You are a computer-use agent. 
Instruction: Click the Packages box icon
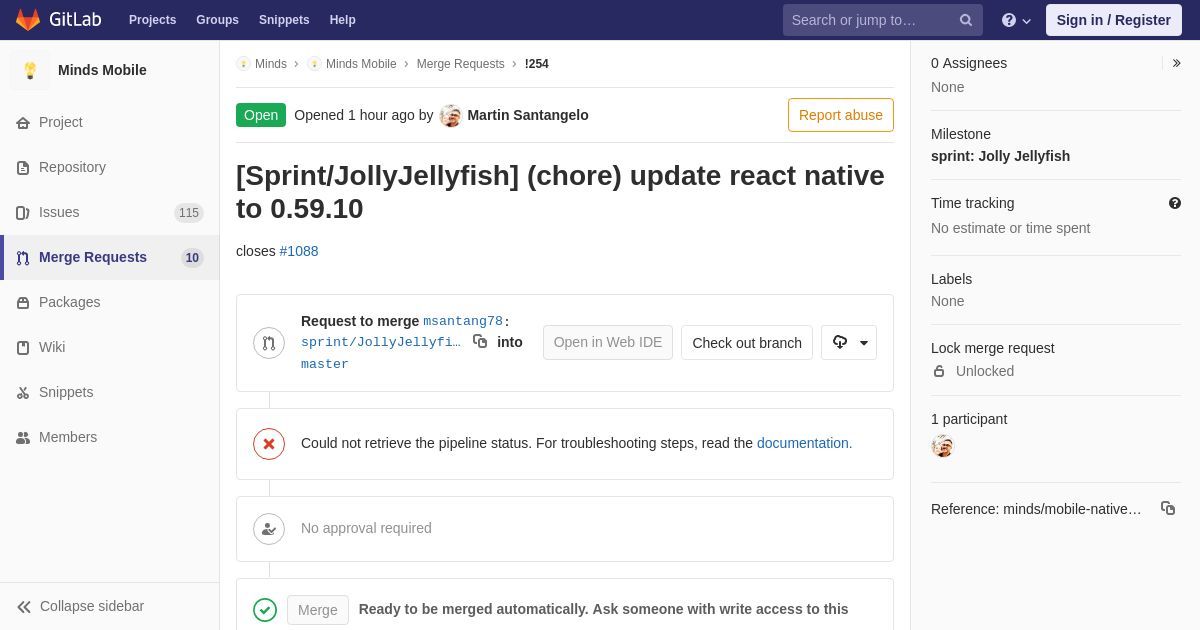coord(23,303)
